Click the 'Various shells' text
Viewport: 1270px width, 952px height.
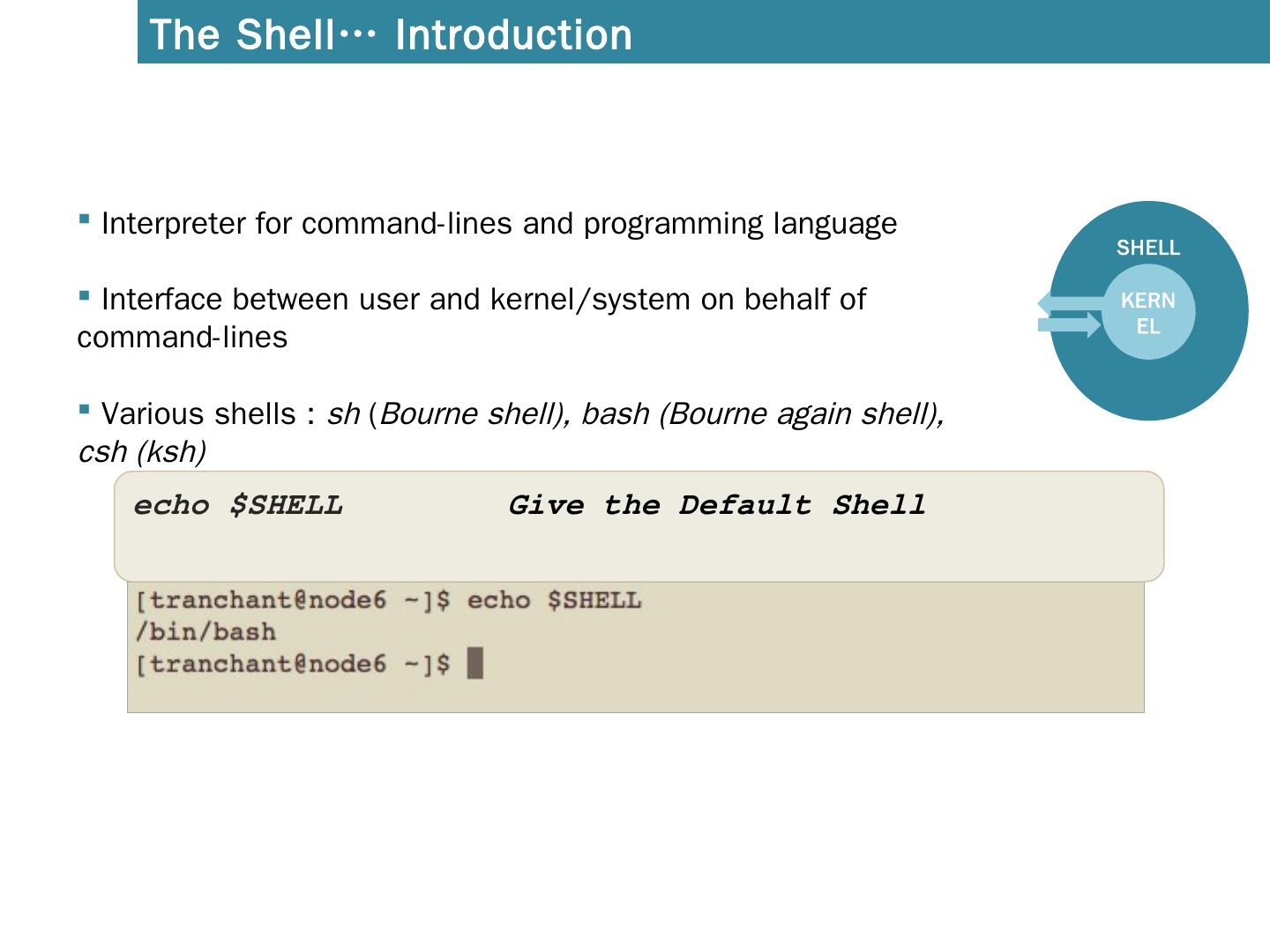[198, 414]
